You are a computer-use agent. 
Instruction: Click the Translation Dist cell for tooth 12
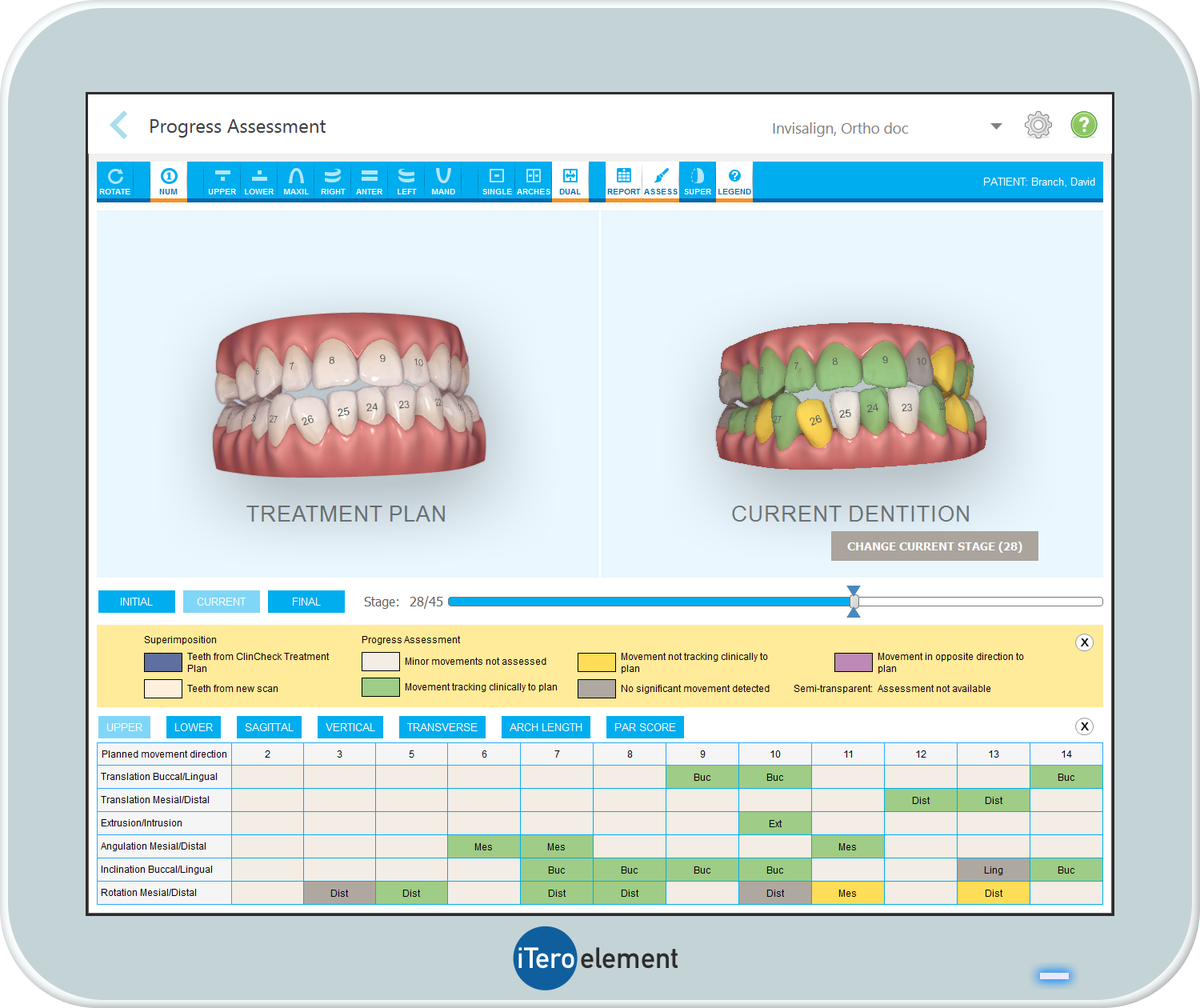(x=921, y=800)
